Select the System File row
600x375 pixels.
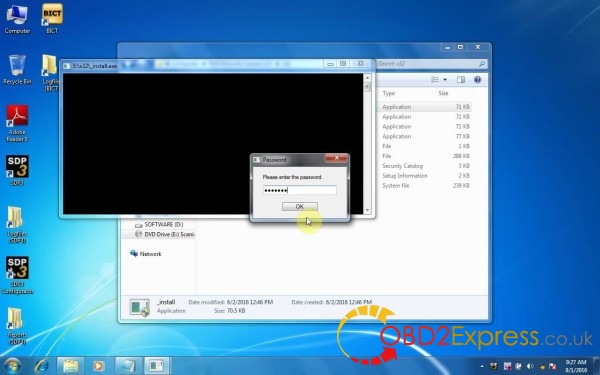pyautogui.click(x=426, y=186)
